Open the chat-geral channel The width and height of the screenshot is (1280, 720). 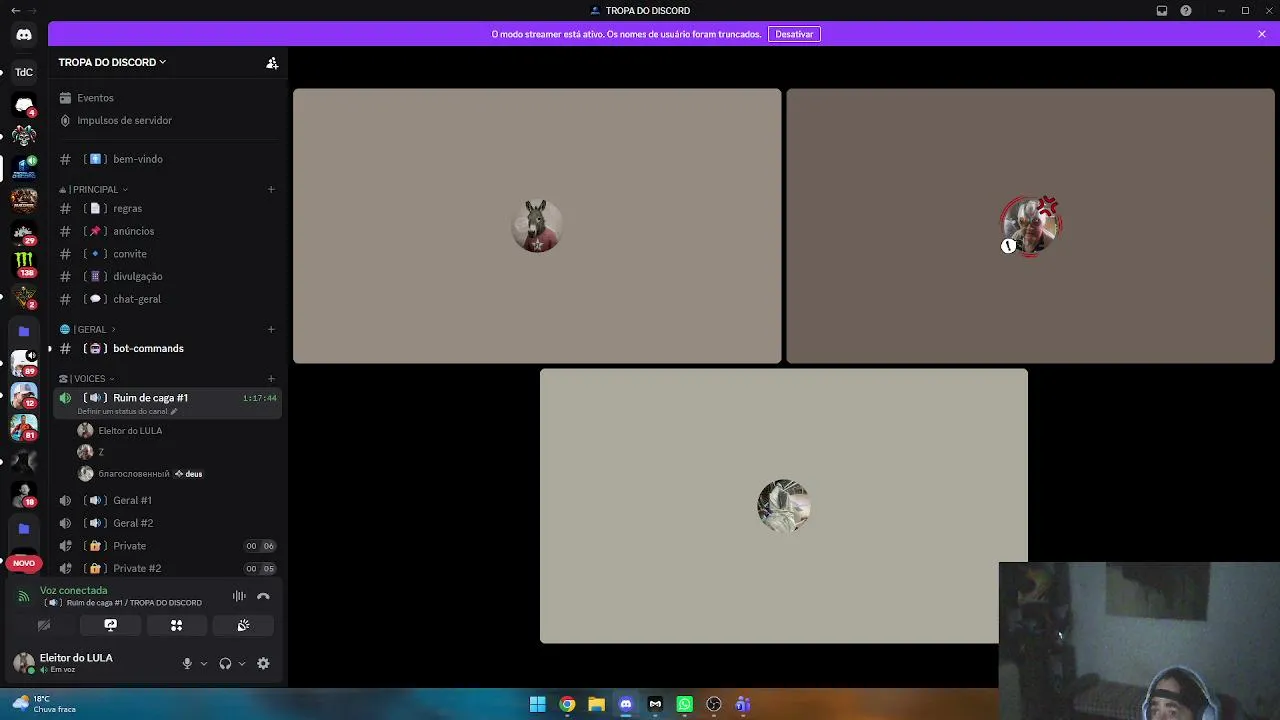coord(167,299)
